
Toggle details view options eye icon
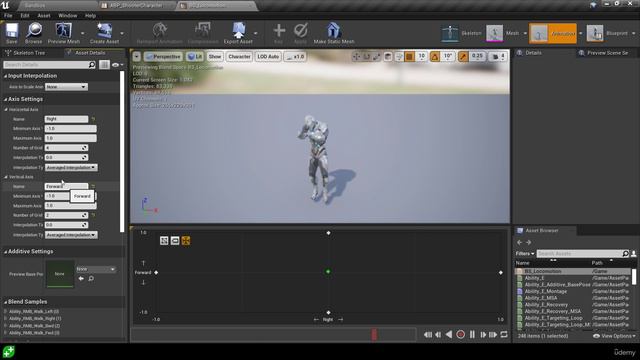click(117, 65)
